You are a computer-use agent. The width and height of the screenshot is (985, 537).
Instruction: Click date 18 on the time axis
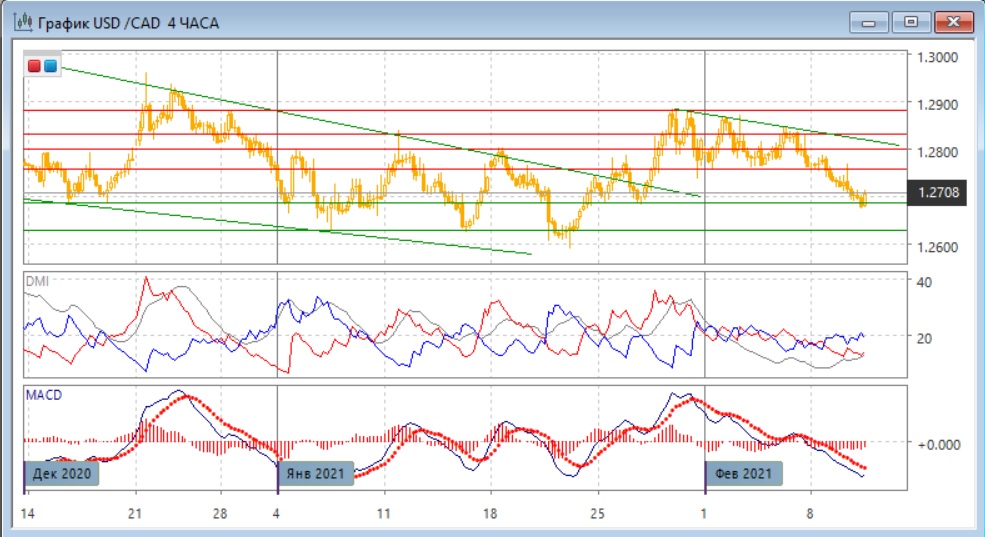(x=490, y=513)
